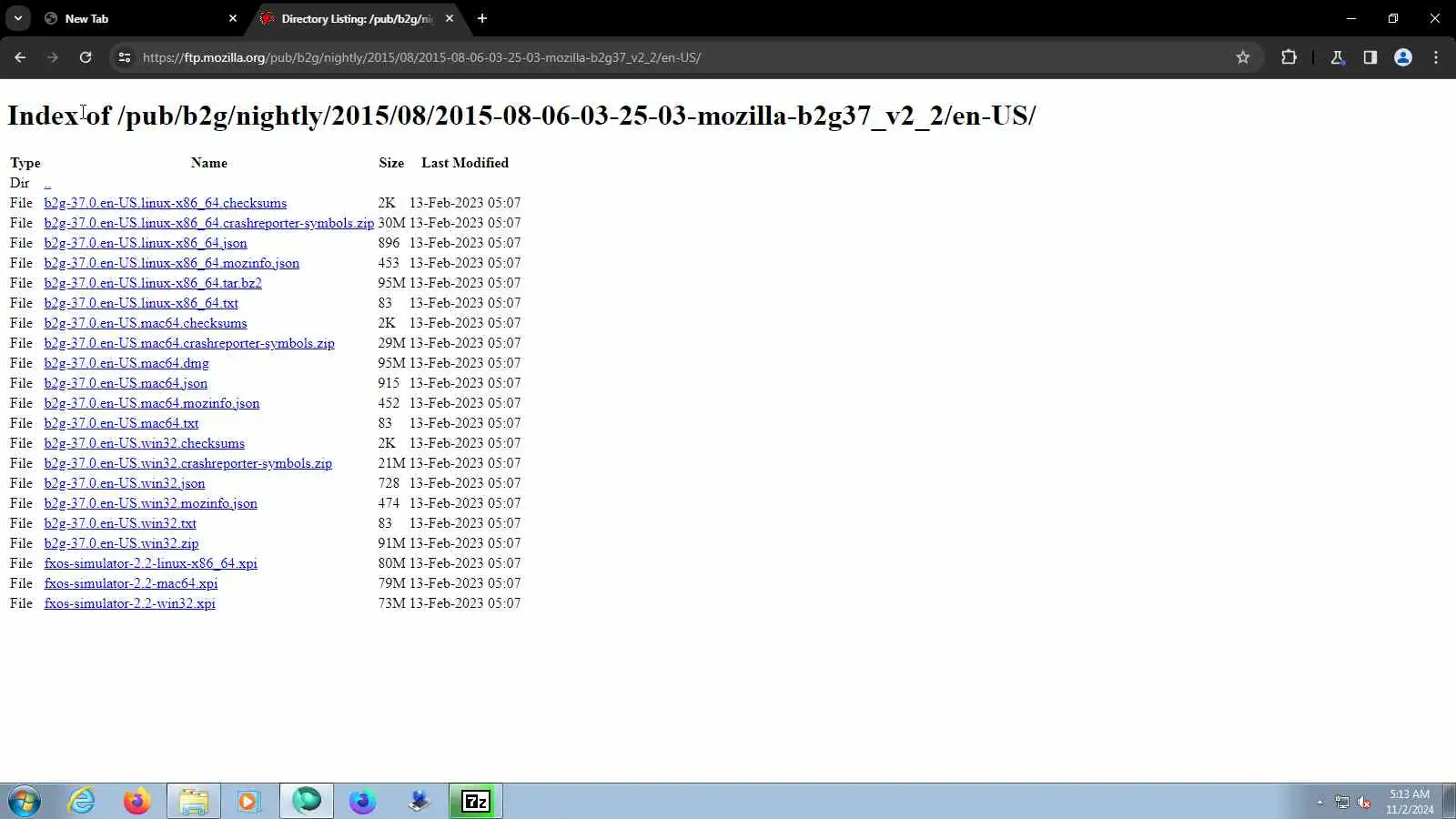Click the network tray icon
The width and height of the screenshot is (1456, 819).
1342,803
